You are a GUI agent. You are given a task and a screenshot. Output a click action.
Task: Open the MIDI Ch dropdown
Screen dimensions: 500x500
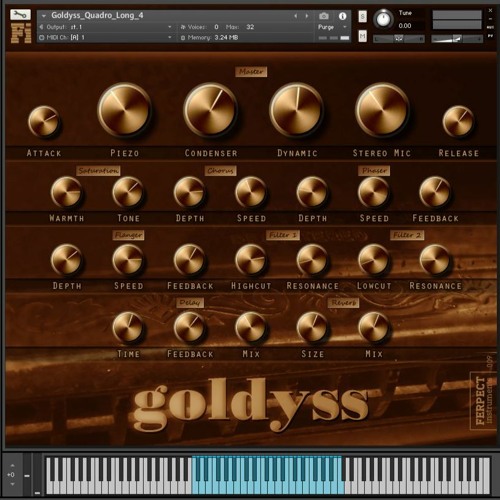coord(106,37)
